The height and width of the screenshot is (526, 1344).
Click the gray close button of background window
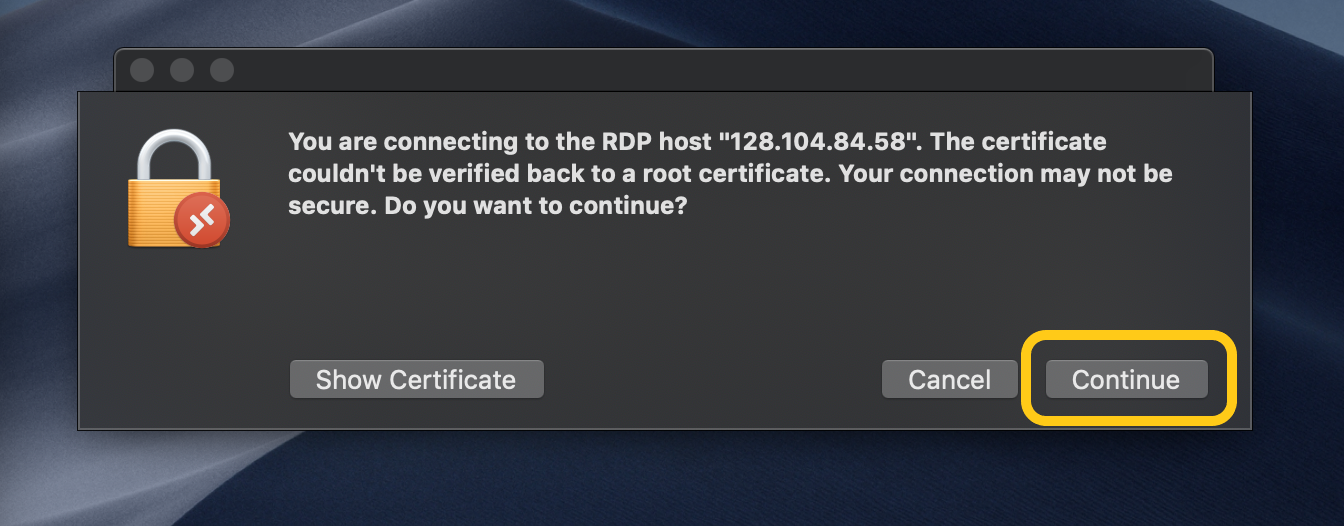142,70
